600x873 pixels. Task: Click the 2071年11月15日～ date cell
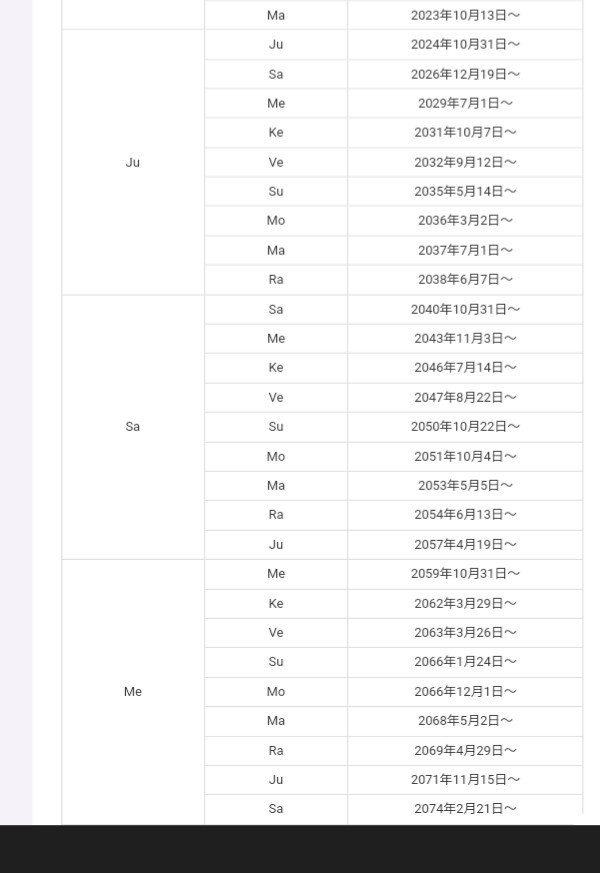pyautogui.click(x=465, y=779)
